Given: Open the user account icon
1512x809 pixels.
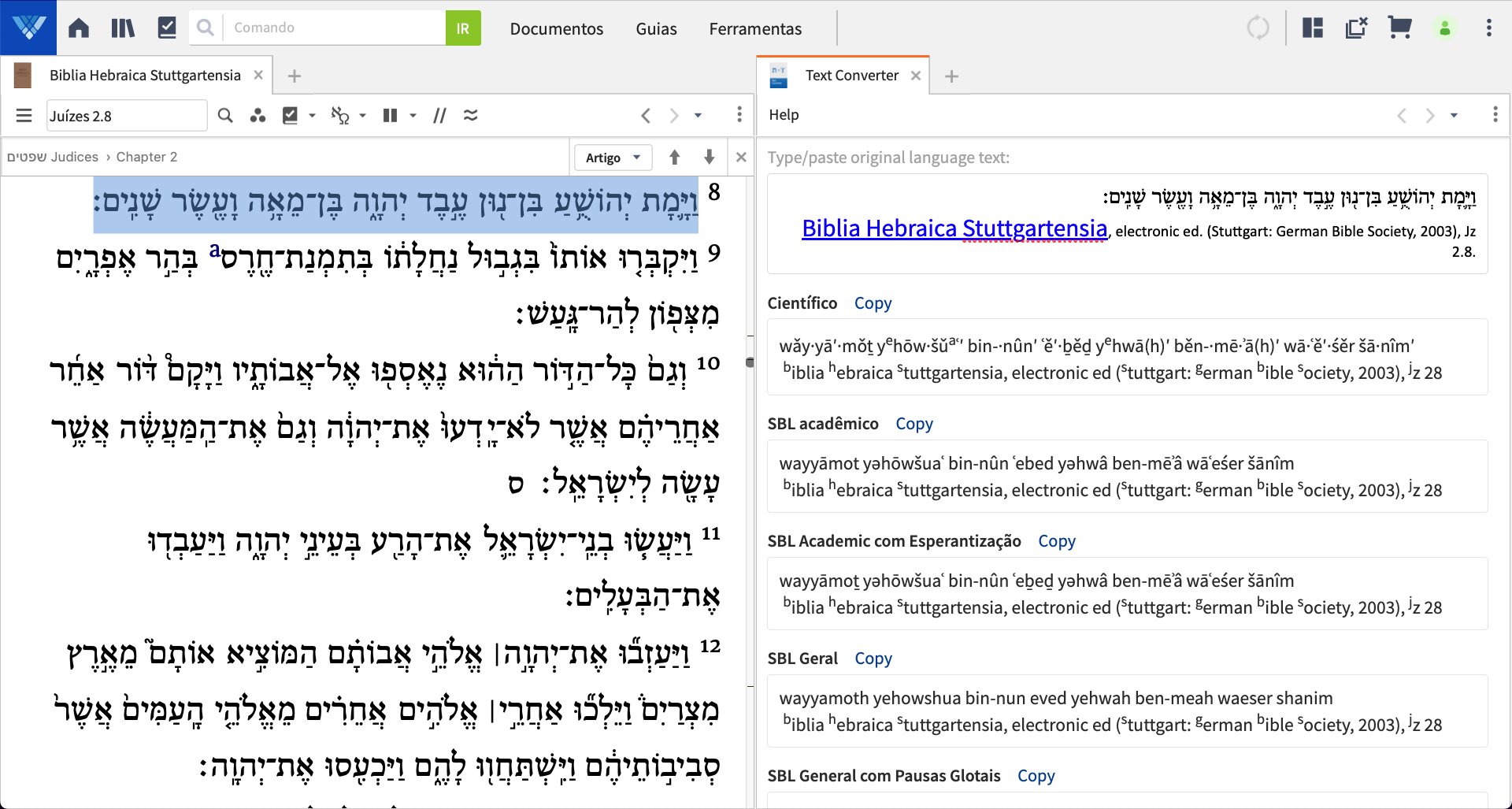Looking at the screenshot, I should tap(1444, 28).
